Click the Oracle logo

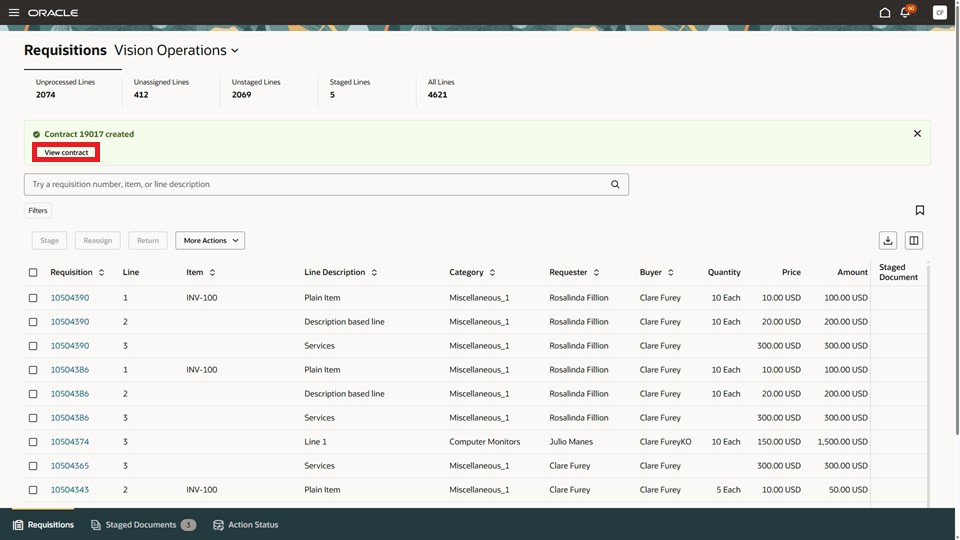53,12
